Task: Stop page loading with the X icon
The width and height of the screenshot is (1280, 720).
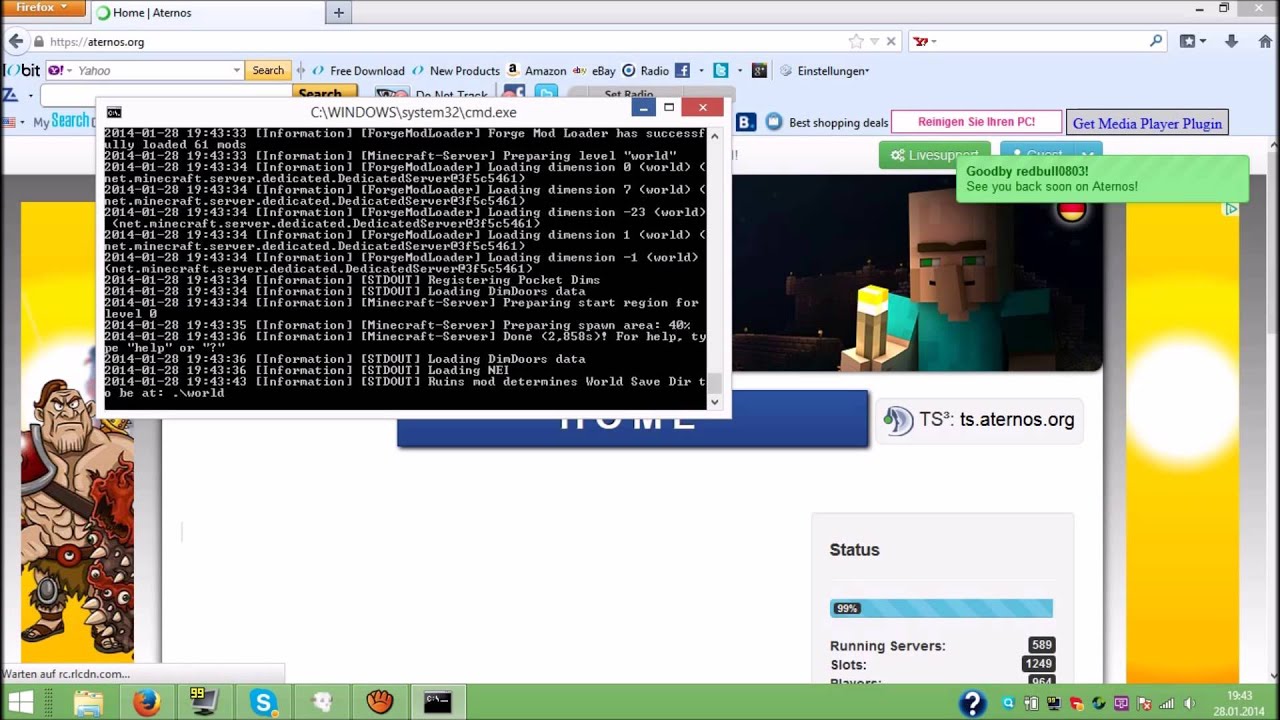Action: [890, 41]
